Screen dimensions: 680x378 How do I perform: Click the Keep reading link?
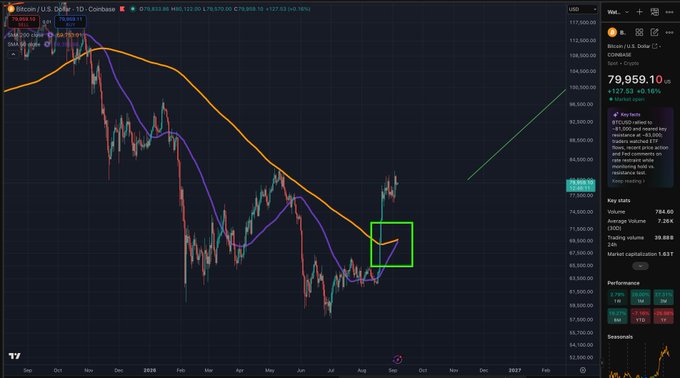pos(628,181)
